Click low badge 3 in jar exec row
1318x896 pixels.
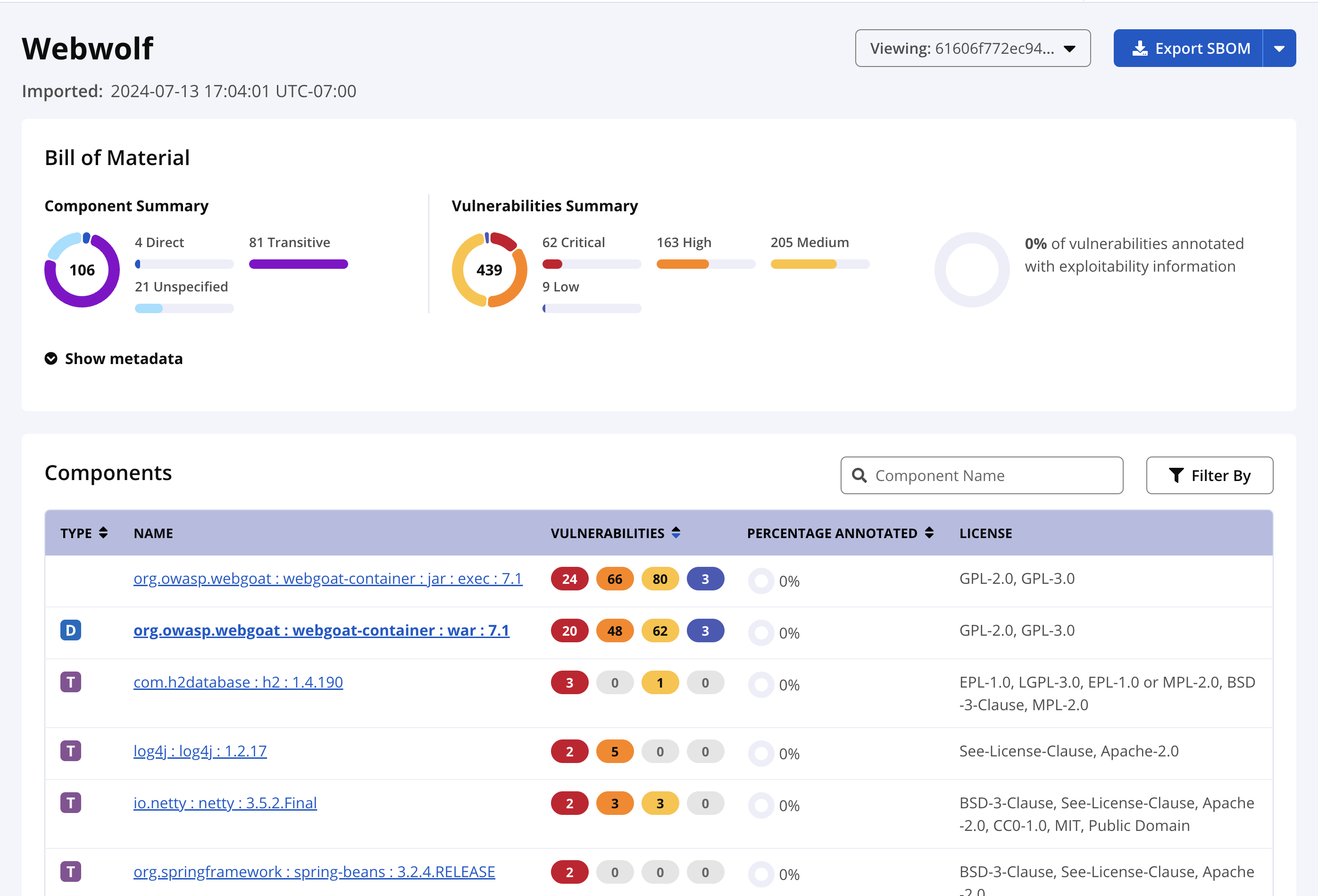click(x=706, y=579)
